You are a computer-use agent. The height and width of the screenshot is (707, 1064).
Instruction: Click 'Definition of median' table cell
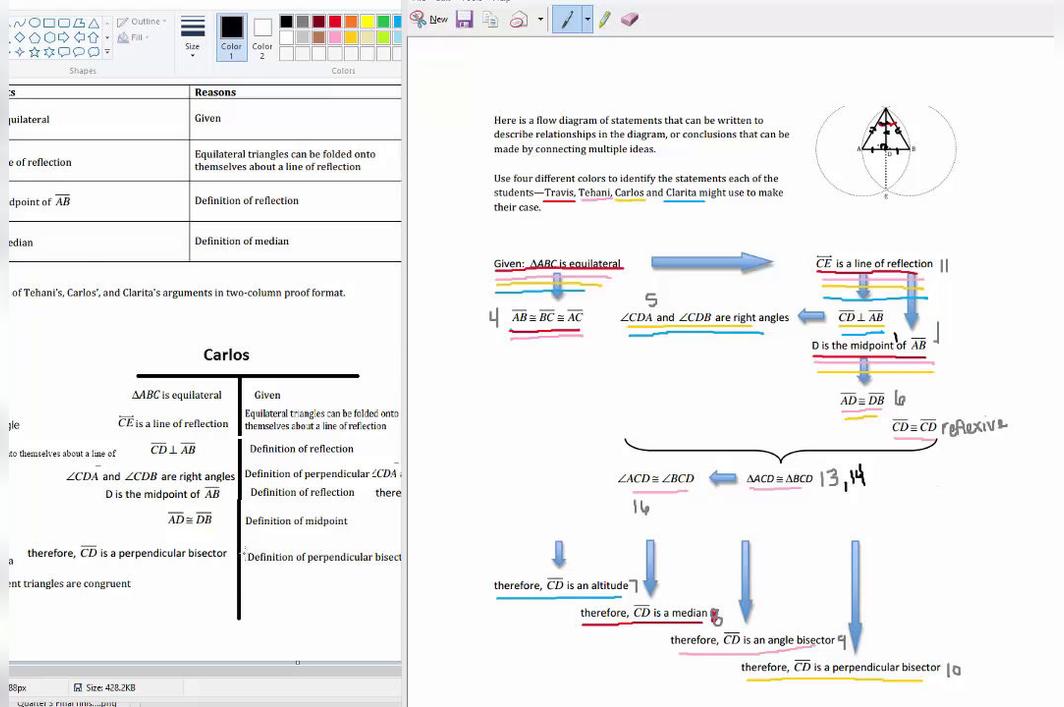[x=242, y=241]
